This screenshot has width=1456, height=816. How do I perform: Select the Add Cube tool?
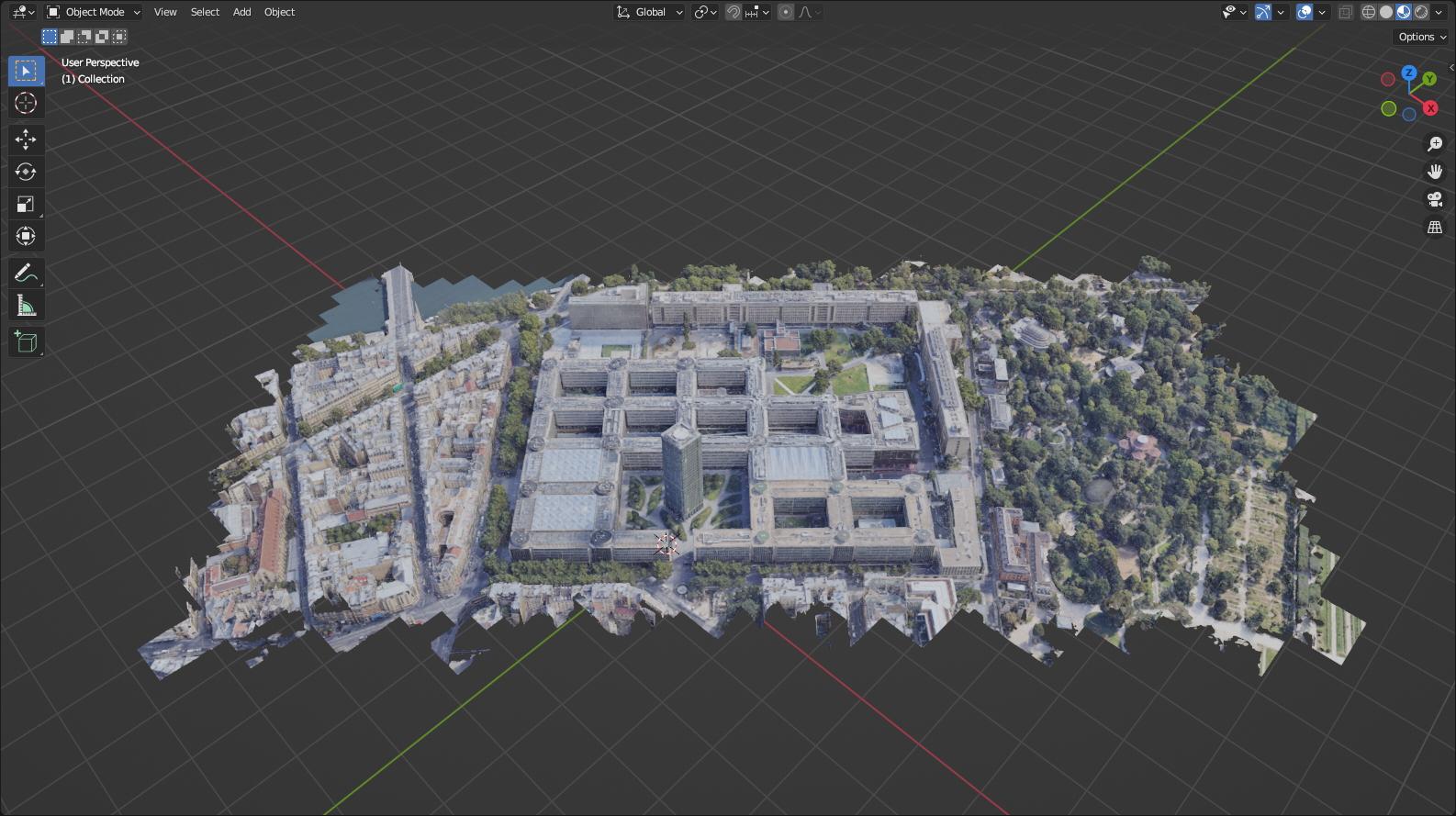[x=26, y=341]
